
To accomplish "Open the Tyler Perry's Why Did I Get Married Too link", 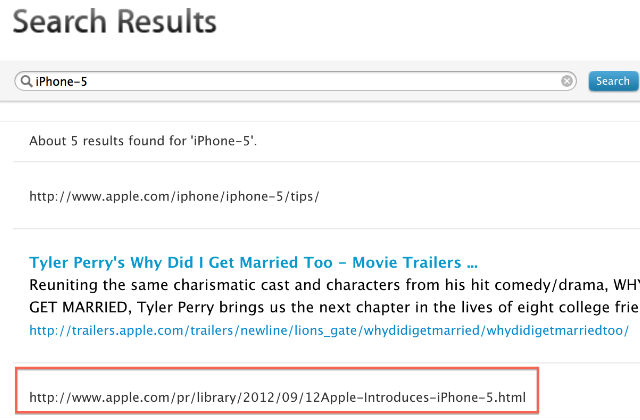I will 253,262.
